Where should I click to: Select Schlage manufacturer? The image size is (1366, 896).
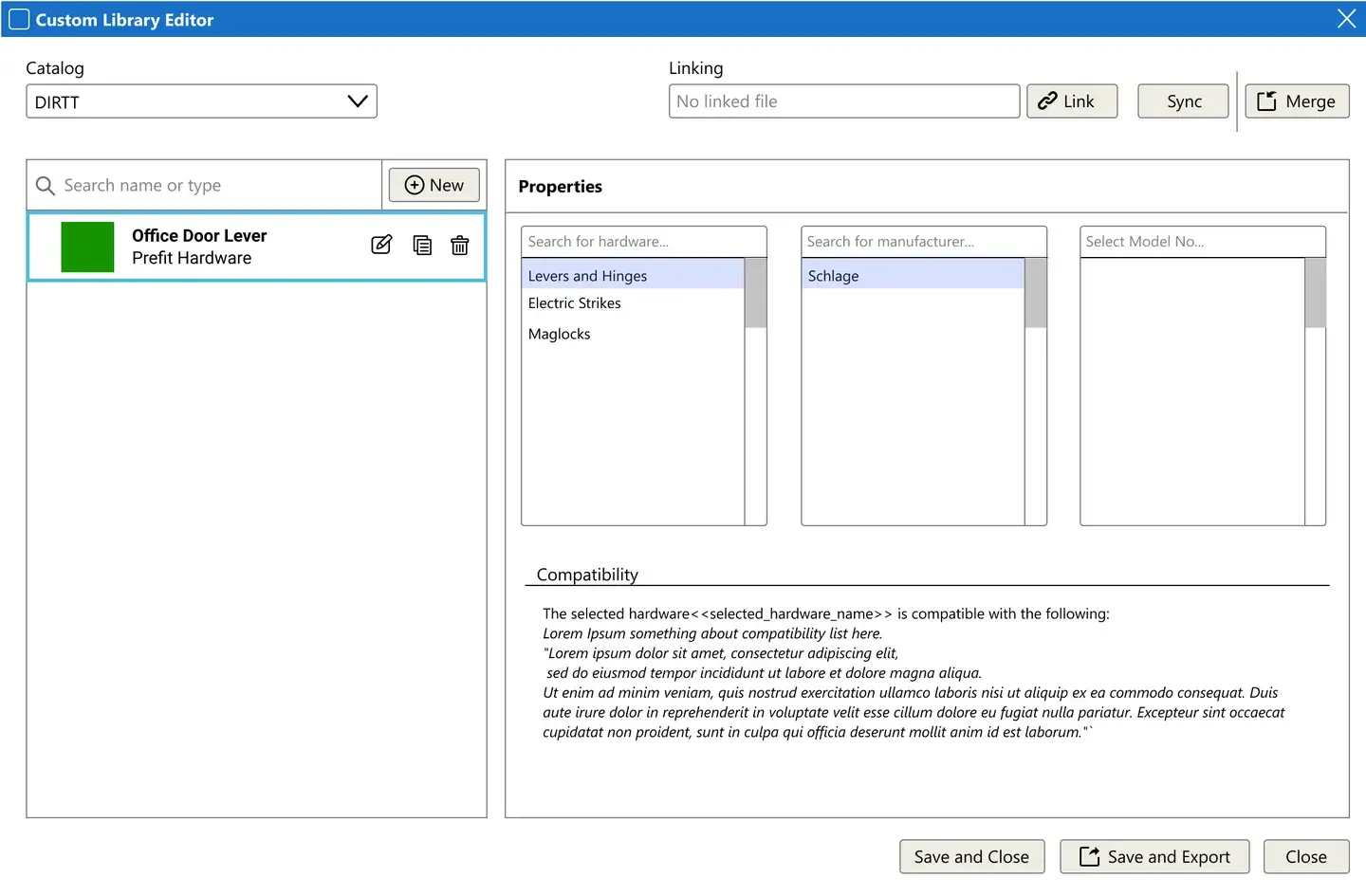(x=913, y=275)
